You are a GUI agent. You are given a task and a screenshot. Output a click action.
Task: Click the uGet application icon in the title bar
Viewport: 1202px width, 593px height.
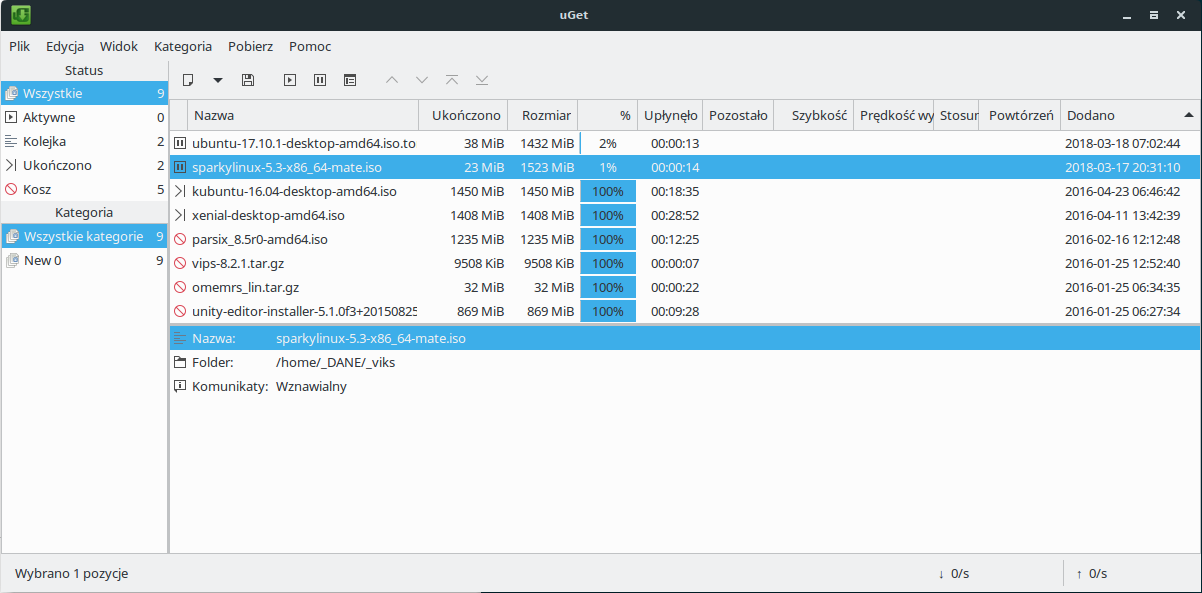click(20, 14)
